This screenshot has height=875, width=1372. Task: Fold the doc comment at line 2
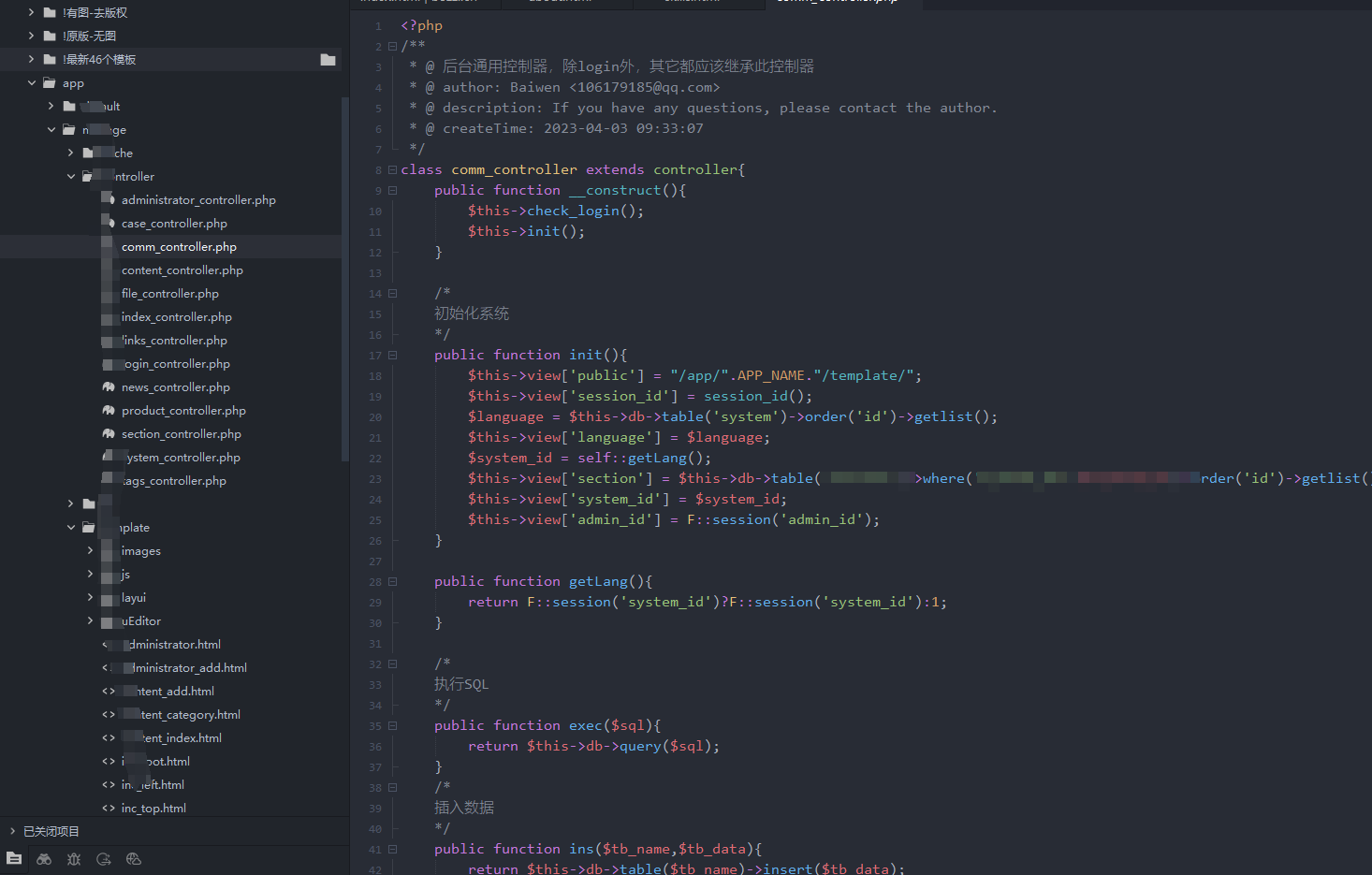pos(392,46)
